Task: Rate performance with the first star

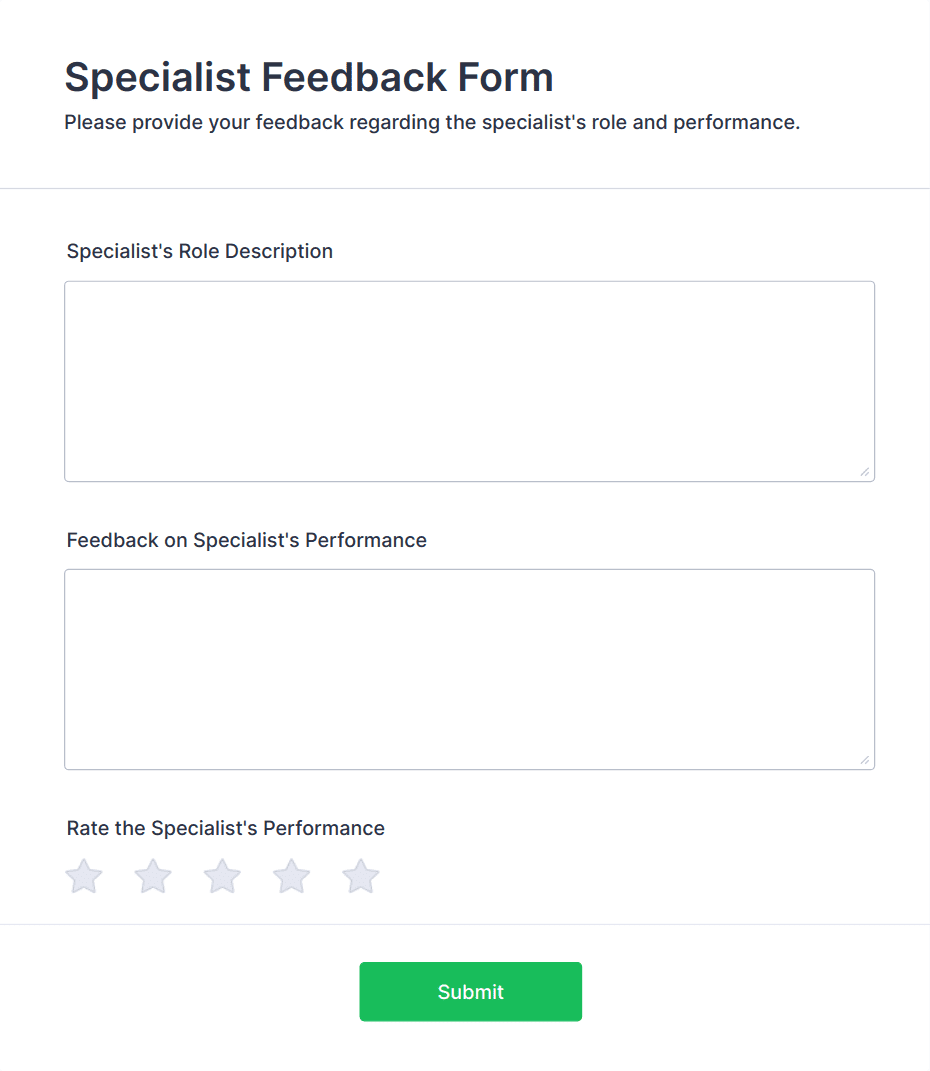Action: [84, 877]
